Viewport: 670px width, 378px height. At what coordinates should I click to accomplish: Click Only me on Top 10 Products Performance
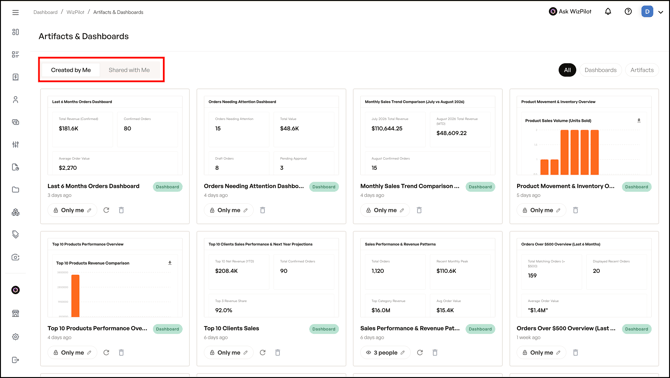tap(72, 353)
